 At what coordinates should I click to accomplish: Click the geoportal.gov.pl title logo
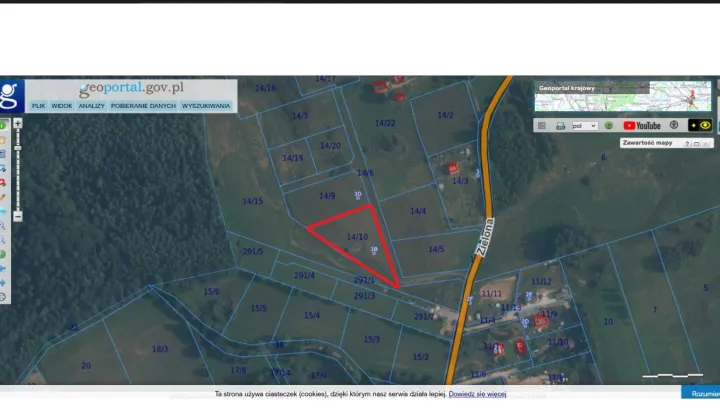[131, 88]
